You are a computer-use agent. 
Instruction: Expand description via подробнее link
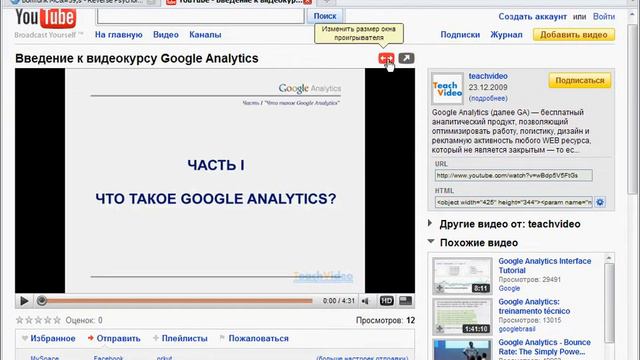click(x=488, y=98)
